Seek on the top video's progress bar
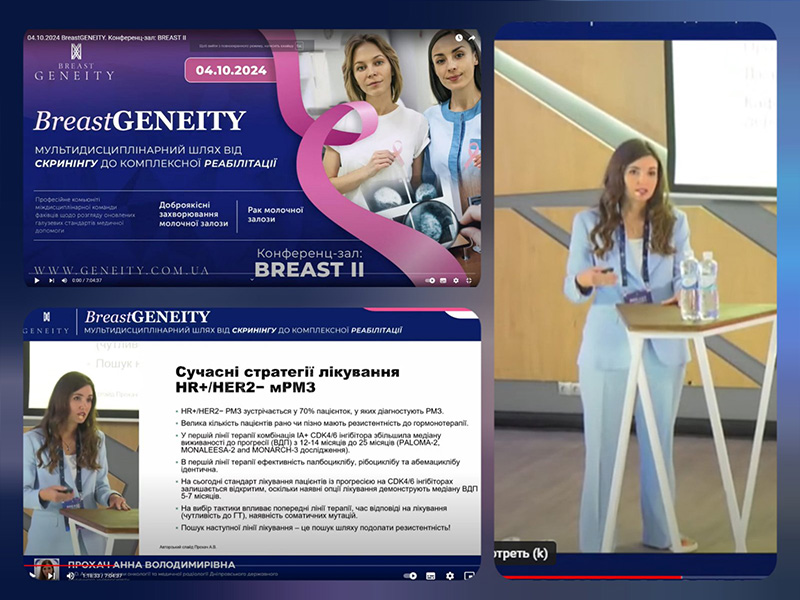The width and height of the screenshot is (800, 600). click(250, 273)
